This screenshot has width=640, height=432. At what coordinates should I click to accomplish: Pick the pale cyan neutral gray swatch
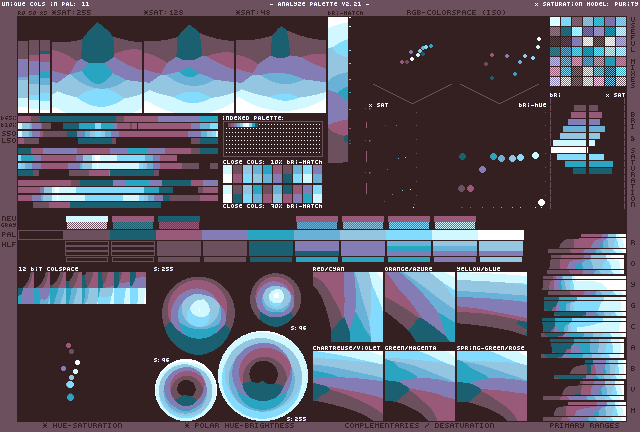pos(87,223)
